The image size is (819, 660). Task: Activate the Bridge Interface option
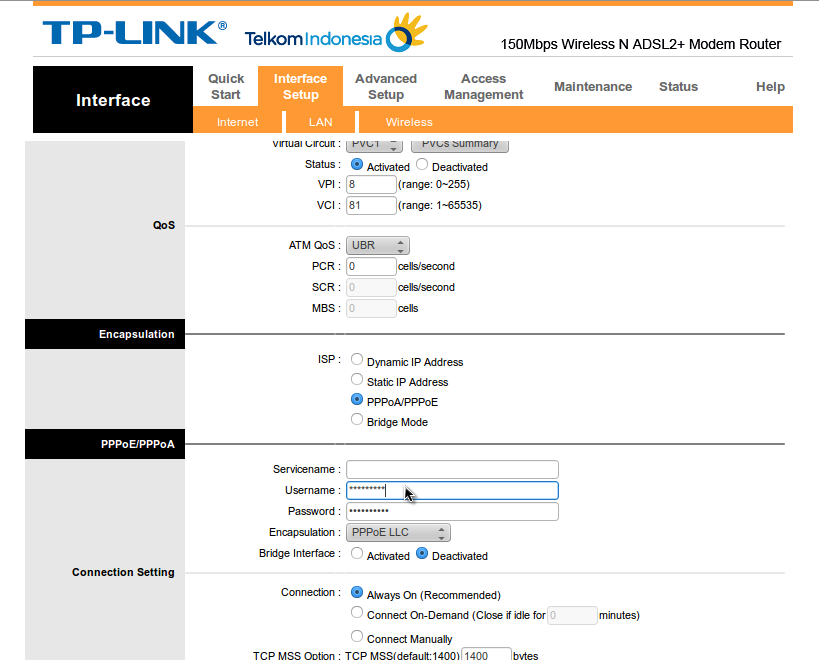pos(357,553)
